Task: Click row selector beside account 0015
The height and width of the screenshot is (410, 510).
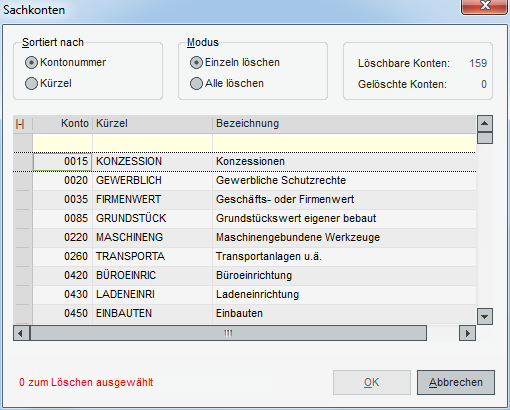Action: coord(23,162)
